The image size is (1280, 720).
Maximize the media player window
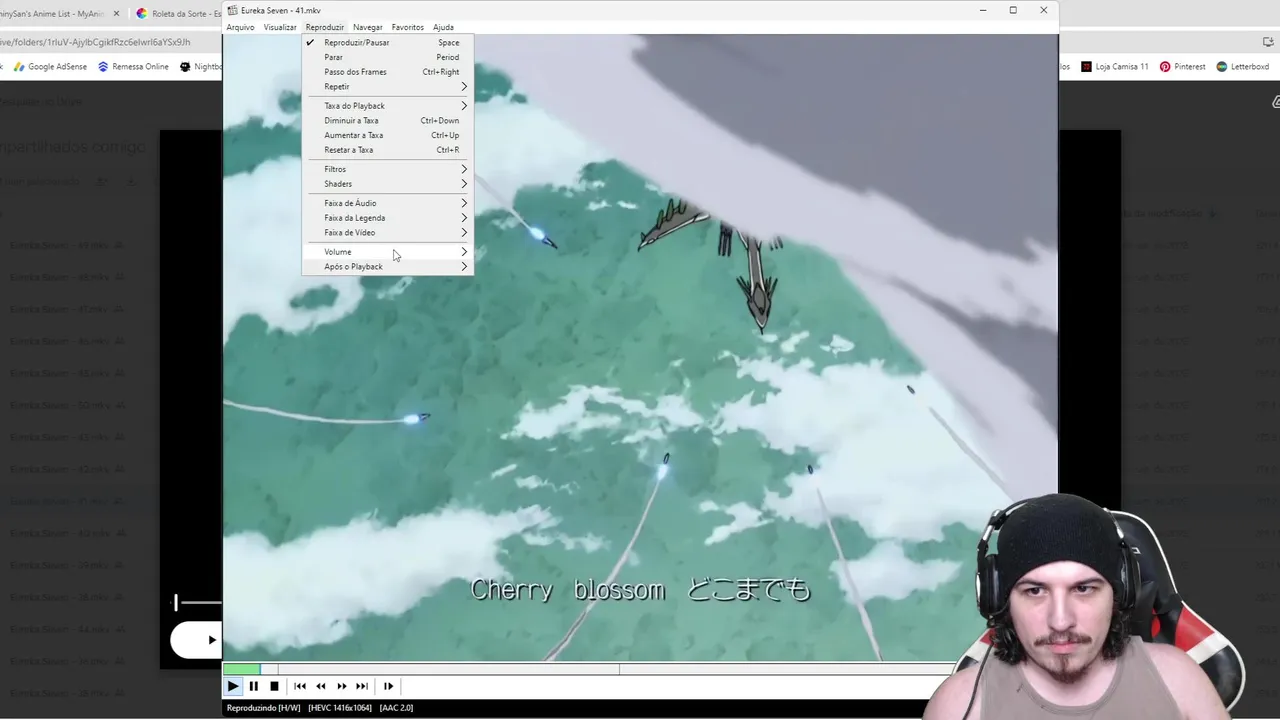coord(1013,10)
